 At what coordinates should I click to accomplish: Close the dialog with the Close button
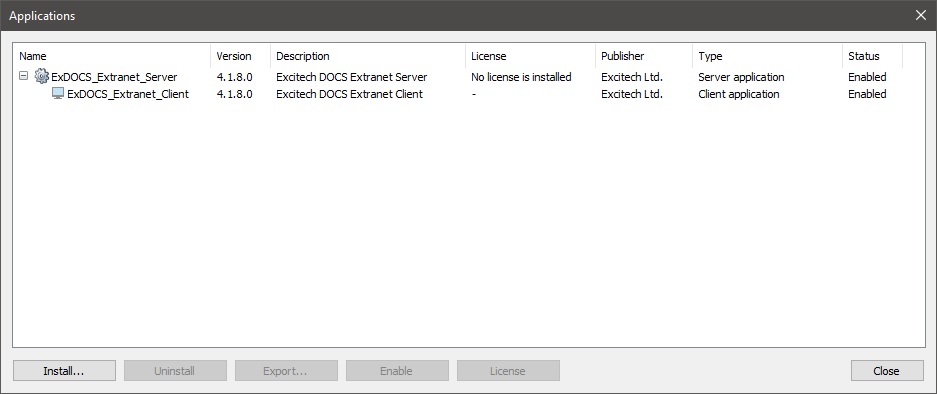pyautogui.click(x=887, y=371)
